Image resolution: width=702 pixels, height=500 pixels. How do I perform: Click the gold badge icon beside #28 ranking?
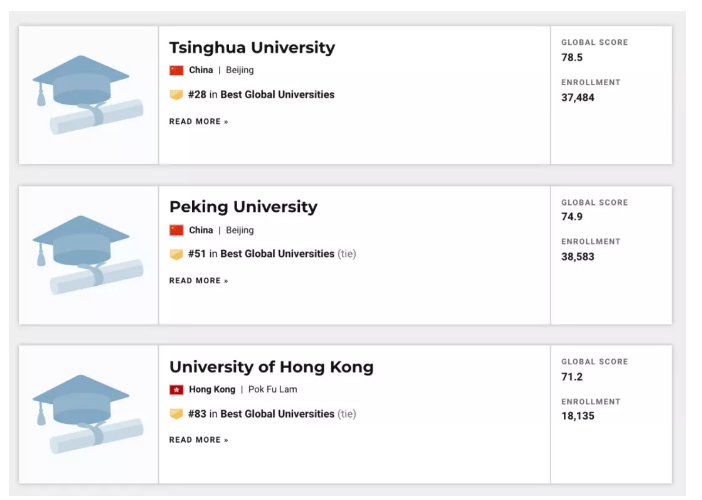(176, 95)
